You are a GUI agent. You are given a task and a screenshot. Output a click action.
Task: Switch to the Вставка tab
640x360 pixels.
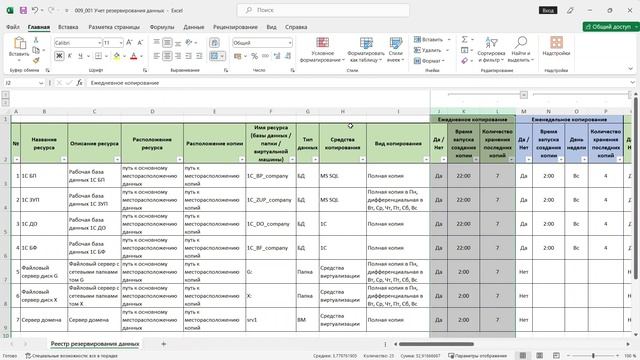[x=68, y=27]
